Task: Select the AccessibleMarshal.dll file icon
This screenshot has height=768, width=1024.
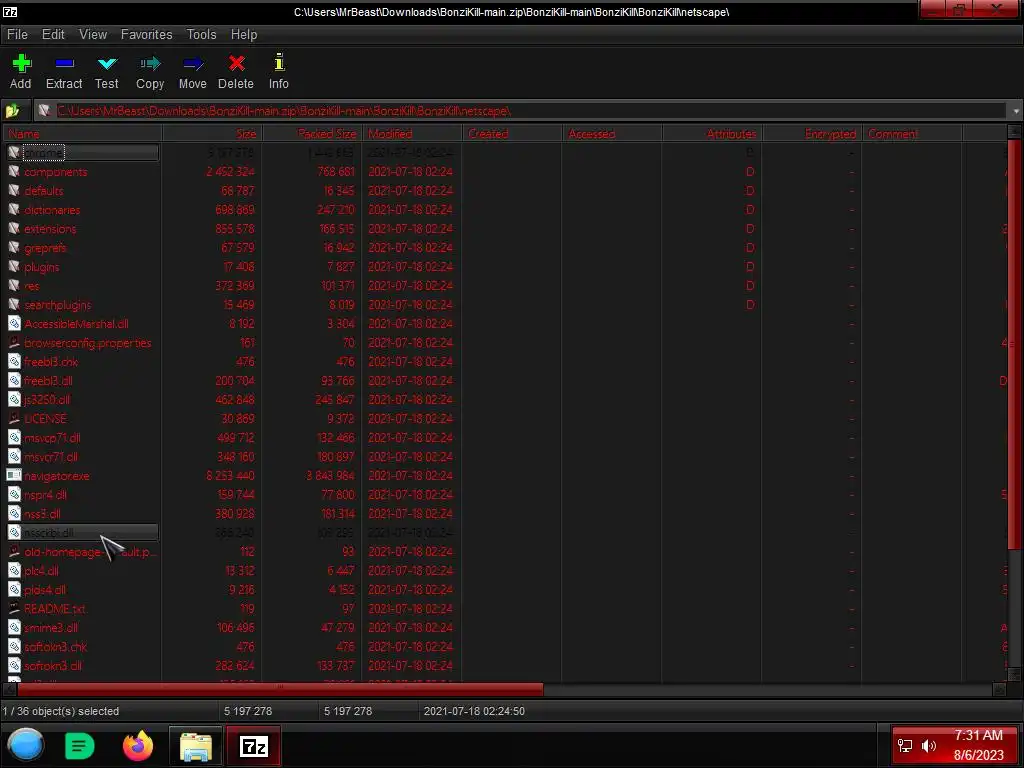Action: 14,323
